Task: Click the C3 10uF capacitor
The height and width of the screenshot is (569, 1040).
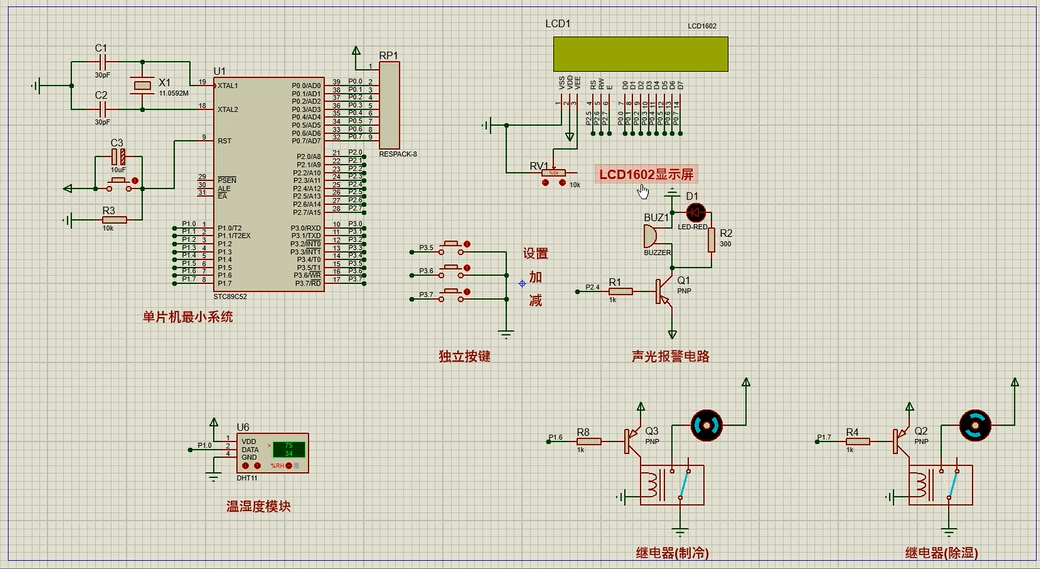Action: (119, 157)
